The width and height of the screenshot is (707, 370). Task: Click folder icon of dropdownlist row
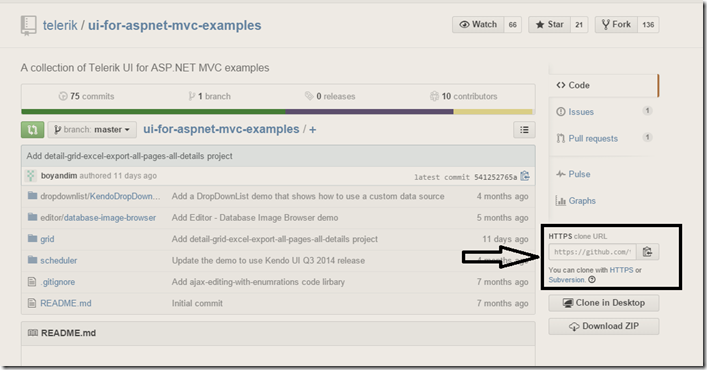32,196
